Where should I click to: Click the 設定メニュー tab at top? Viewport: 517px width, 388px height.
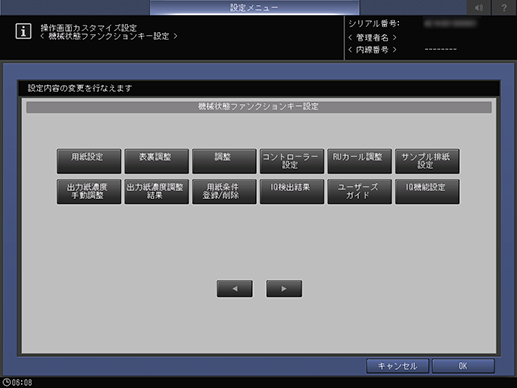coord(254,7)
